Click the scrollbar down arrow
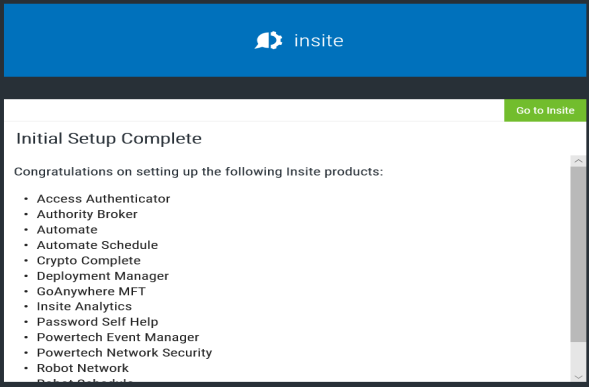The height and width of the screenshot is (387, 589). pyautogui.click(x=578, y=377)
